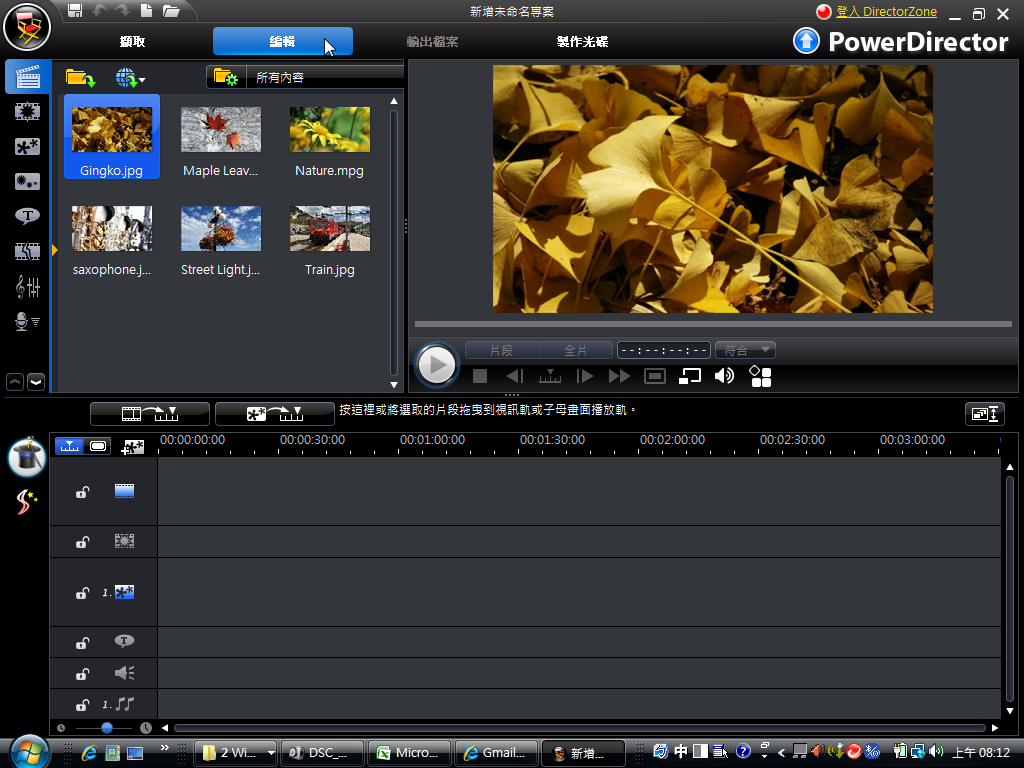Adjust the timeline zoom slider handle
This screenshot has height=768, width=1024.
[x=106, y=728]
